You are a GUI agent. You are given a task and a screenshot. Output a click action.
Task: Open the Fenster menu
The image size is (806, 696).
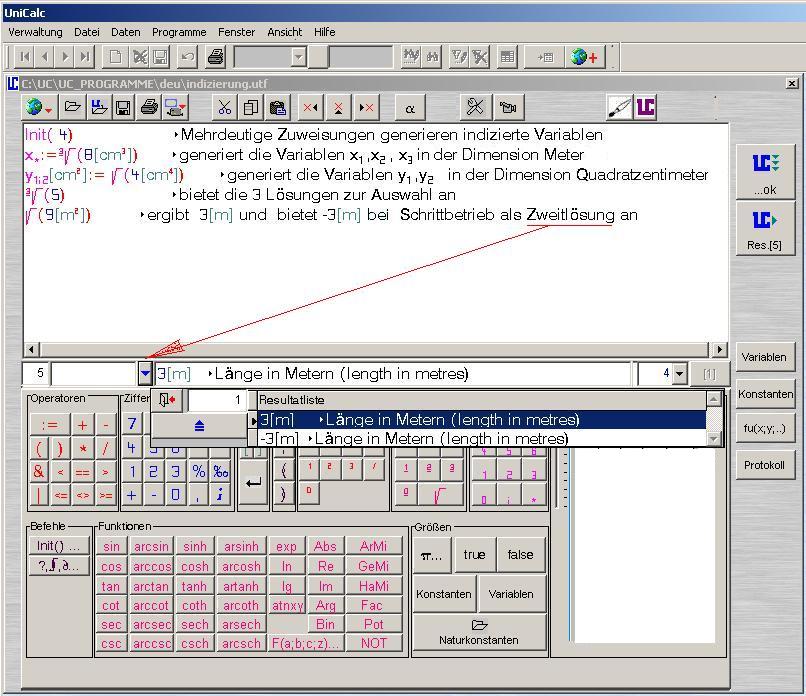pyautogui.click(x=236, y=32)
